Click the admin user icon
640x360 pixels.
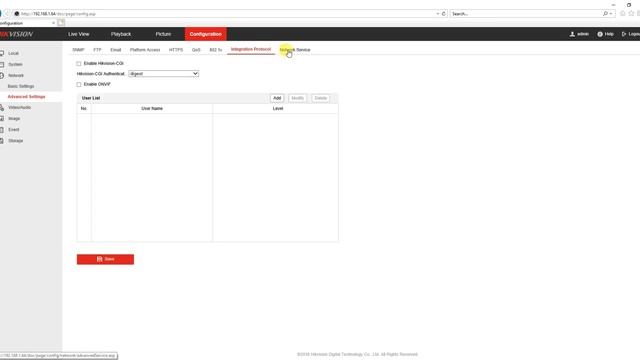pyautogui.click(x=572, y=34)
